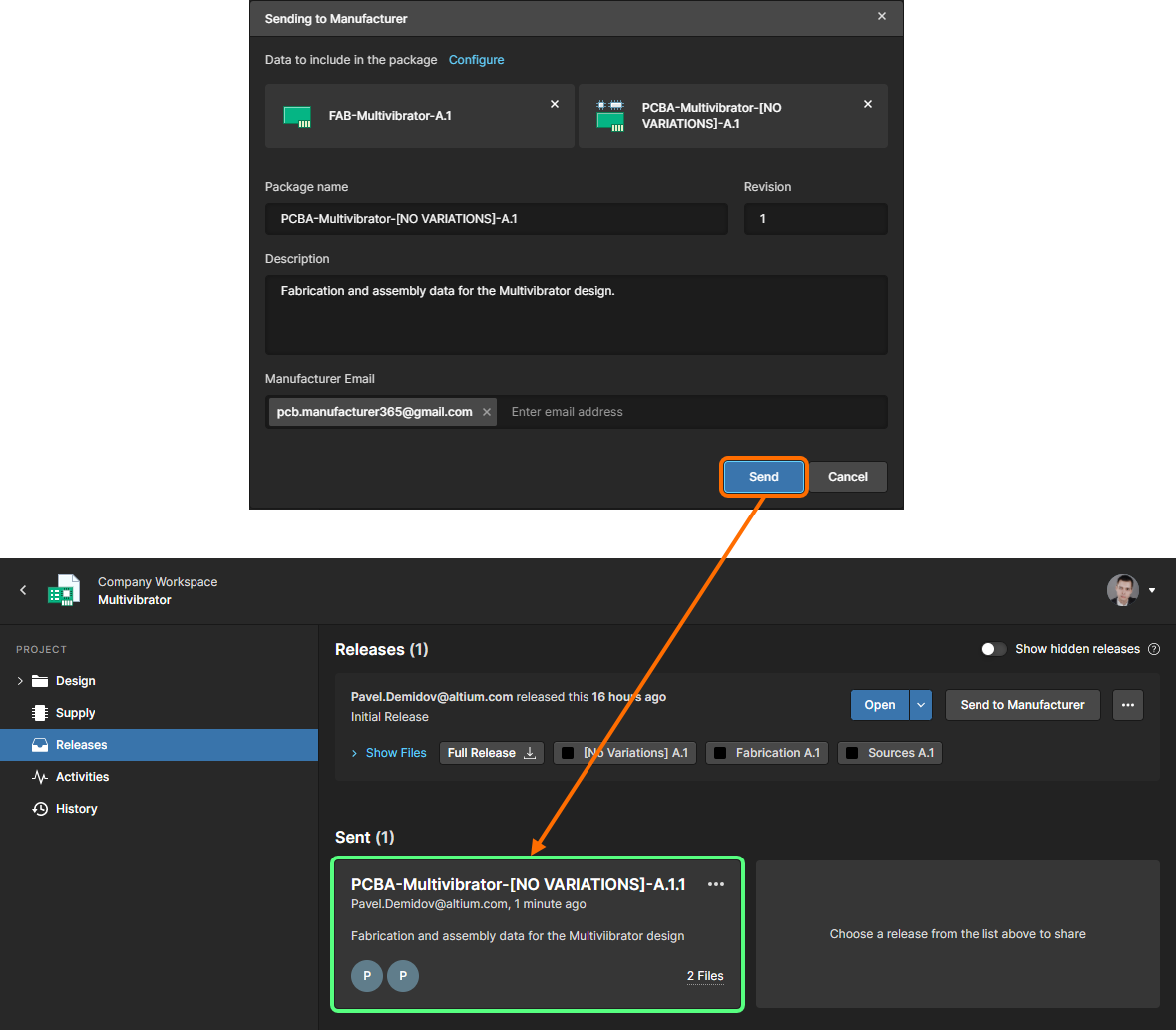Click the Send button in dialog

point(763,477)
